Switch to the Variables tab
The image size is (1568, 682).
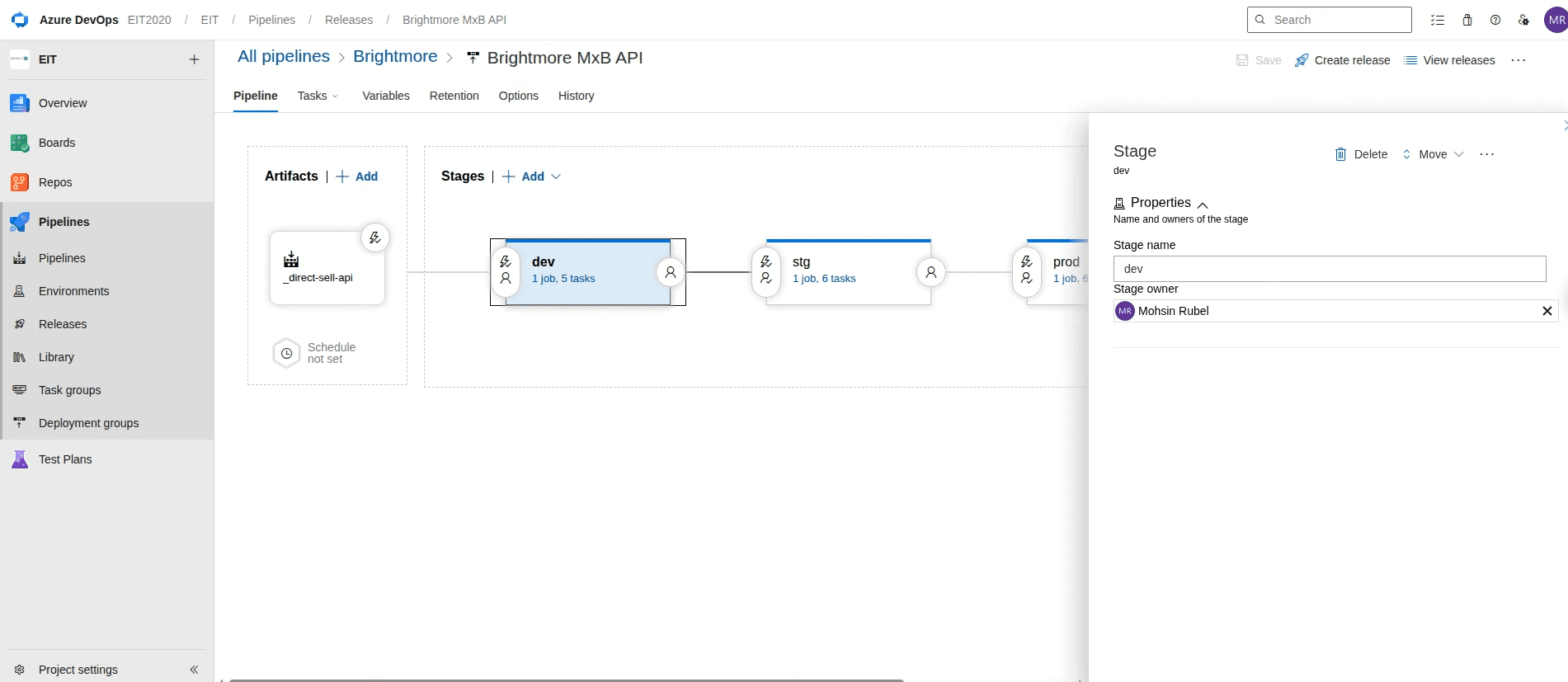point(386,96)
